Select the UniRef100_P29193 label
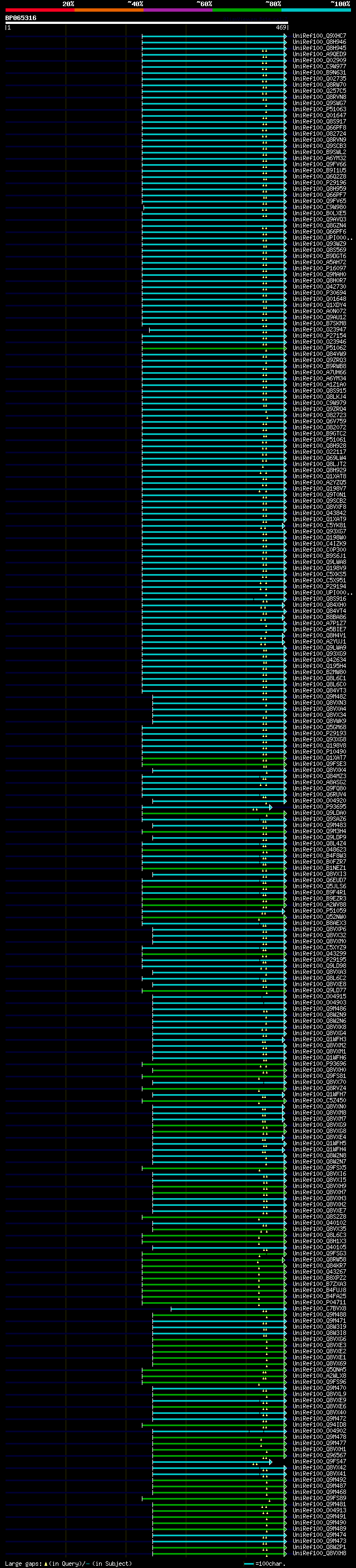Viewport: 356px width, 1568px height. tap(319, 734)
